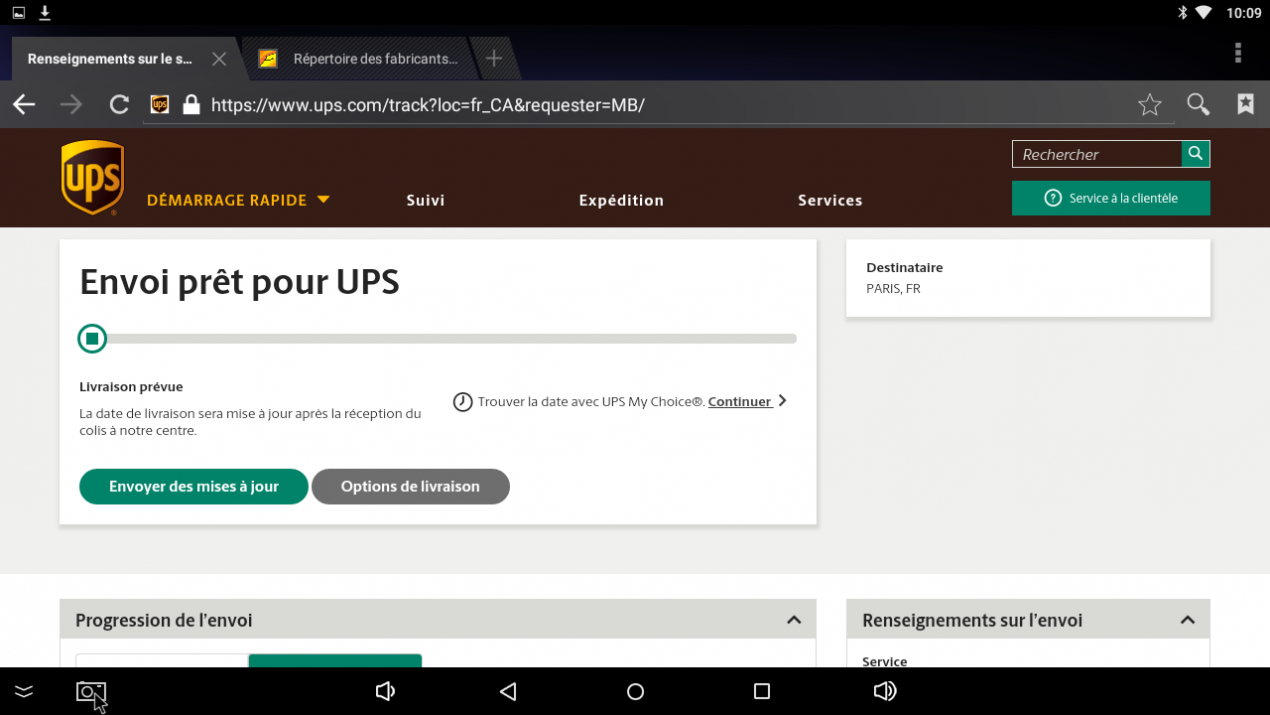Click Envoyer des mises à jour
Image resolution: width=1270 pixels, height=715 pixels.
pyautogui.click(x=194, y=487)
